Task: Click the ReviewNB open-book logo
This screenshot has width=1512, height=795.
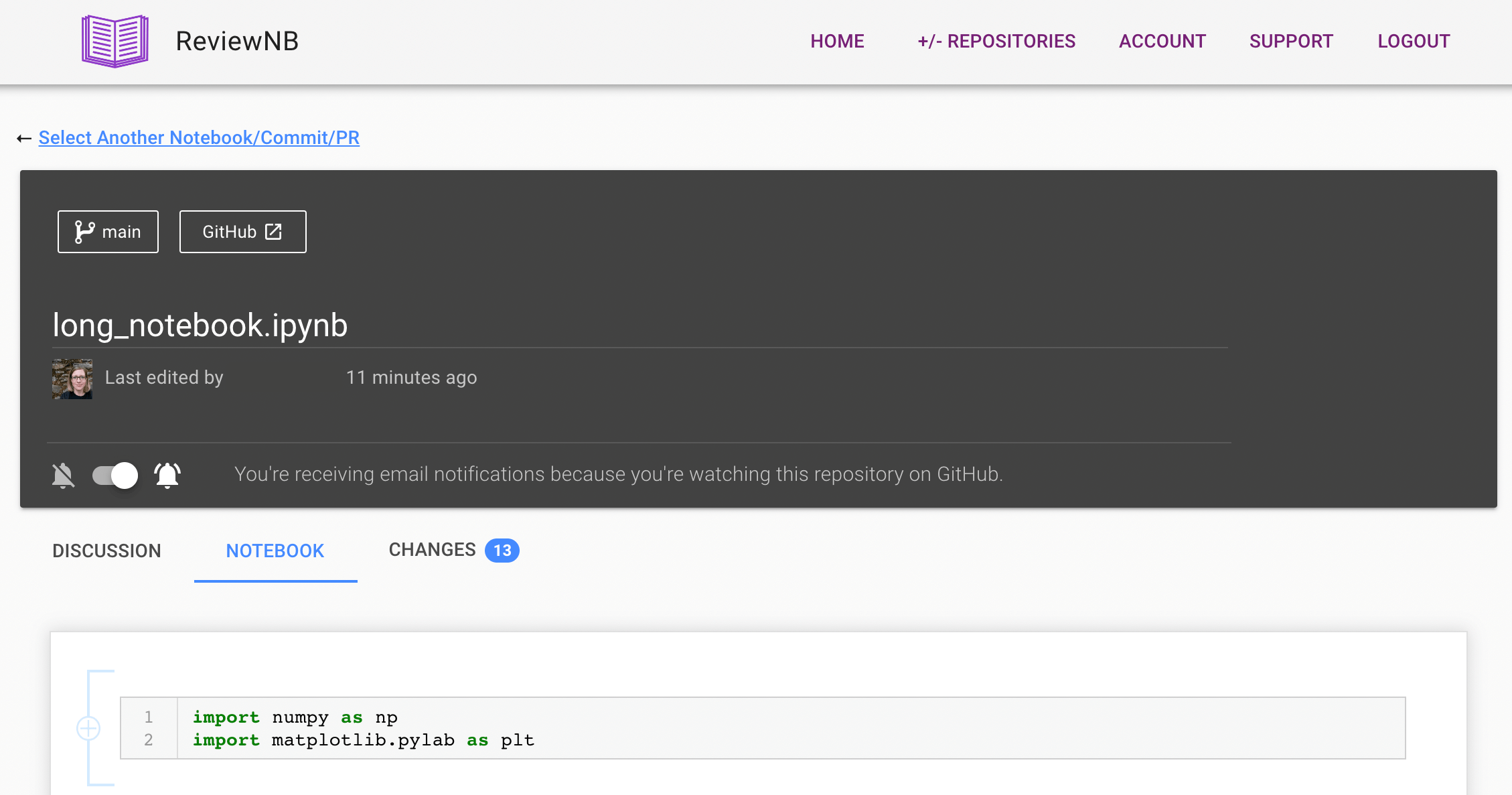Action: tap(115, 41)
